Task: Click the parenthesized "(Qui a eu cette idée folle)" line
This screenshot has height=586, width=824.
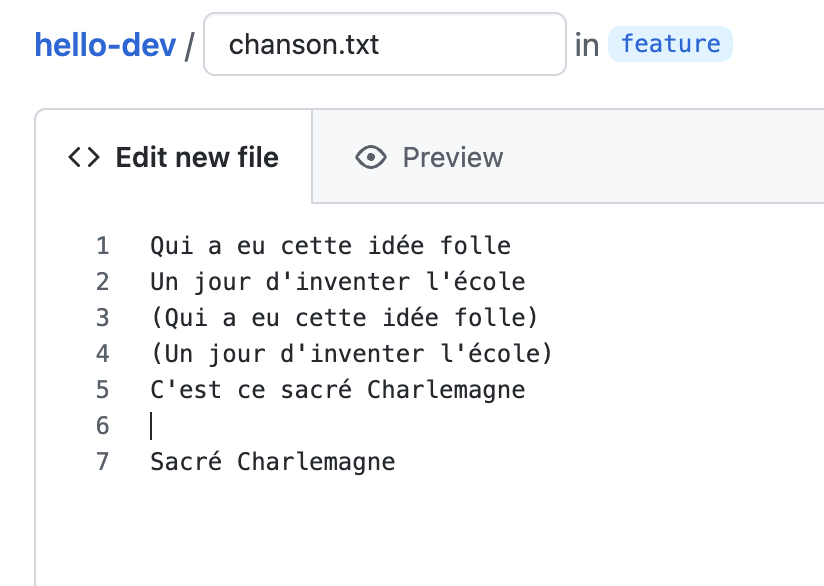Action: pyautogui.click(x=344, y=318)
